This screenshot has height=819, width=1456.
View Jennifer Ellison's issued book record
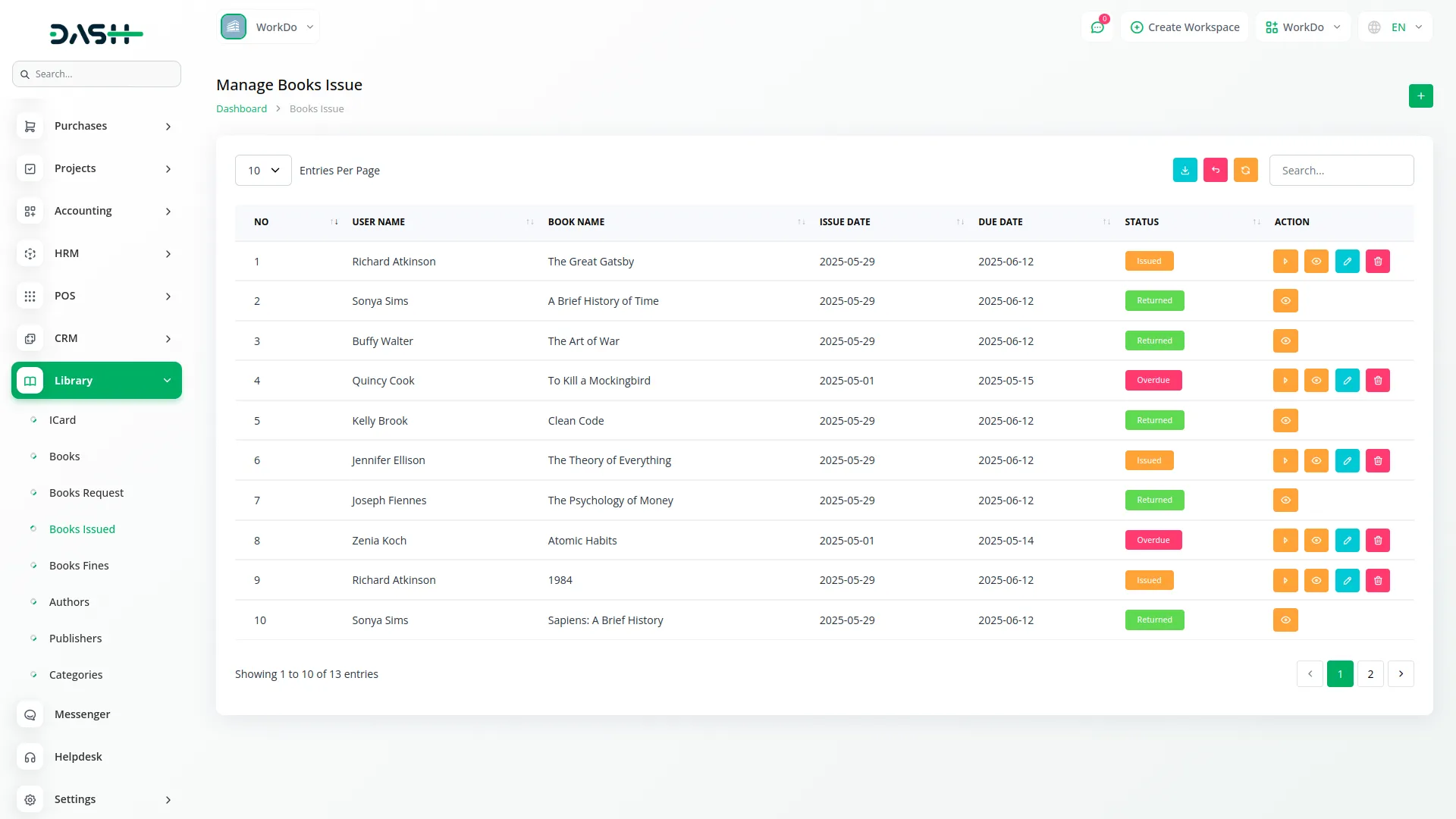pos(1316,460)
